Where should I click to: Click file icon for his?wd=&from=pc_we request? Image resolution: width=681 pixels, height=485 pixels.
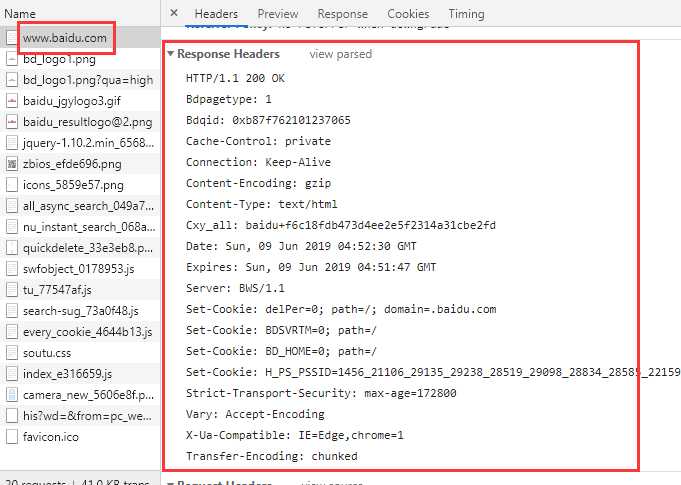point(12,416)
